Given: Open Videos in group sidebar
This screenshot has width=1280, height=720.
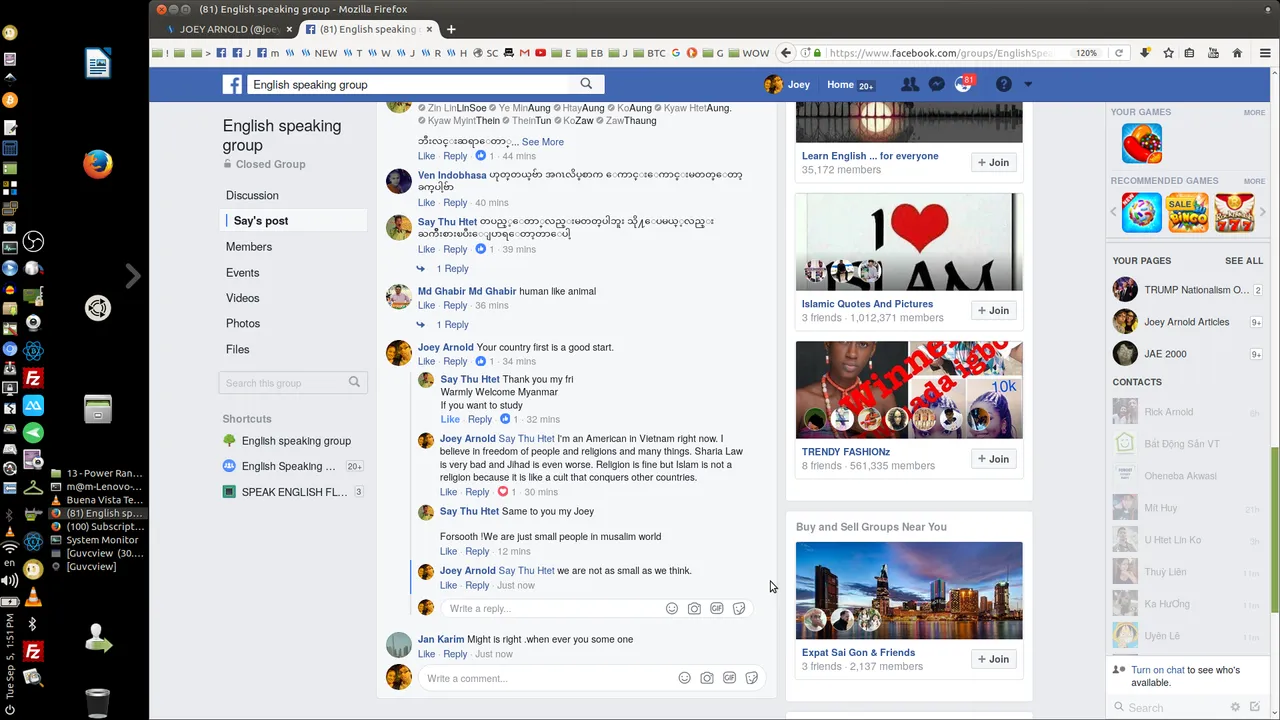Looking at the screenshot, I should [x=242, y=298].
